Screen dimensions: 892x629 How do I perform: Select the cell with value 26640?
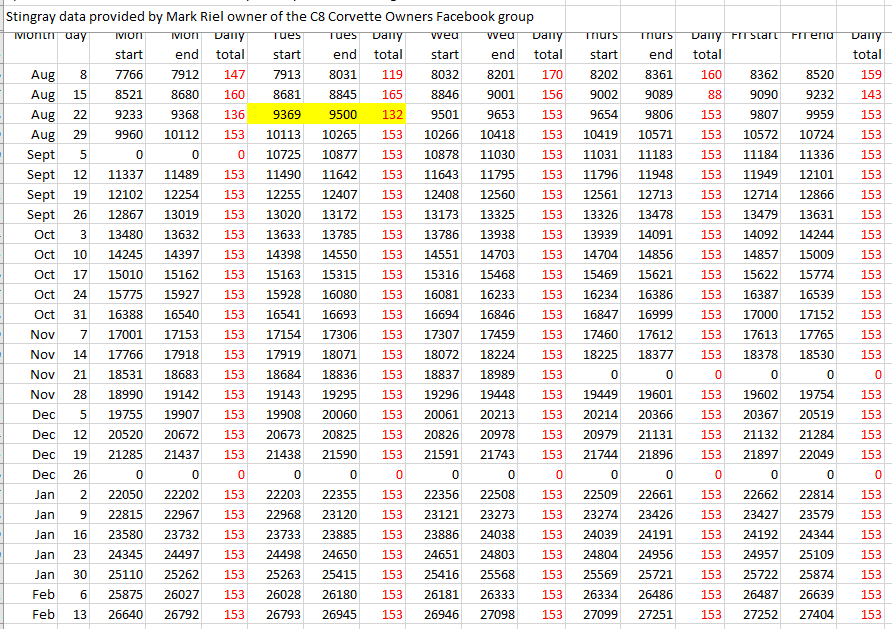[x=129, y=614]
